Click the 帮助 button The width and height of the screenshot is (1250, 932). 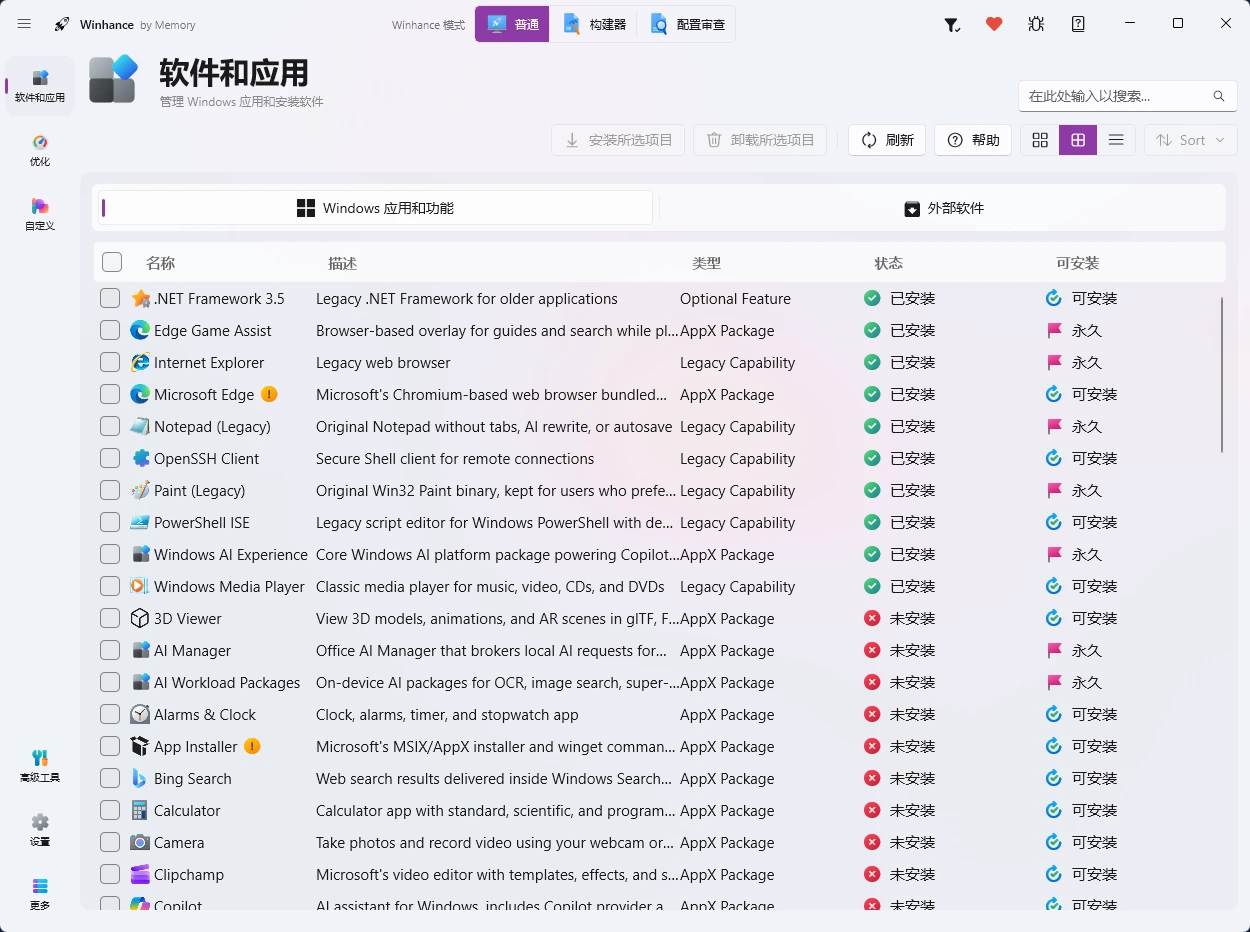[973, 140]
